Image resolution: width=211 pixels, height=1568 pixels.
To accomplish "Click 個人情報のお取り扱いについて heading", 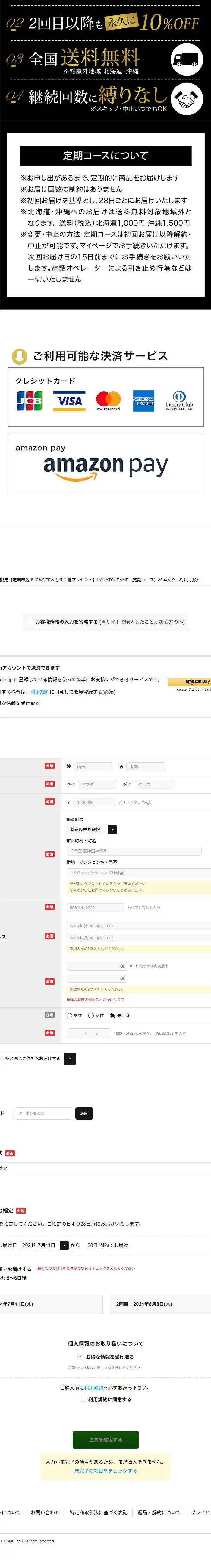I will 106,1343.
